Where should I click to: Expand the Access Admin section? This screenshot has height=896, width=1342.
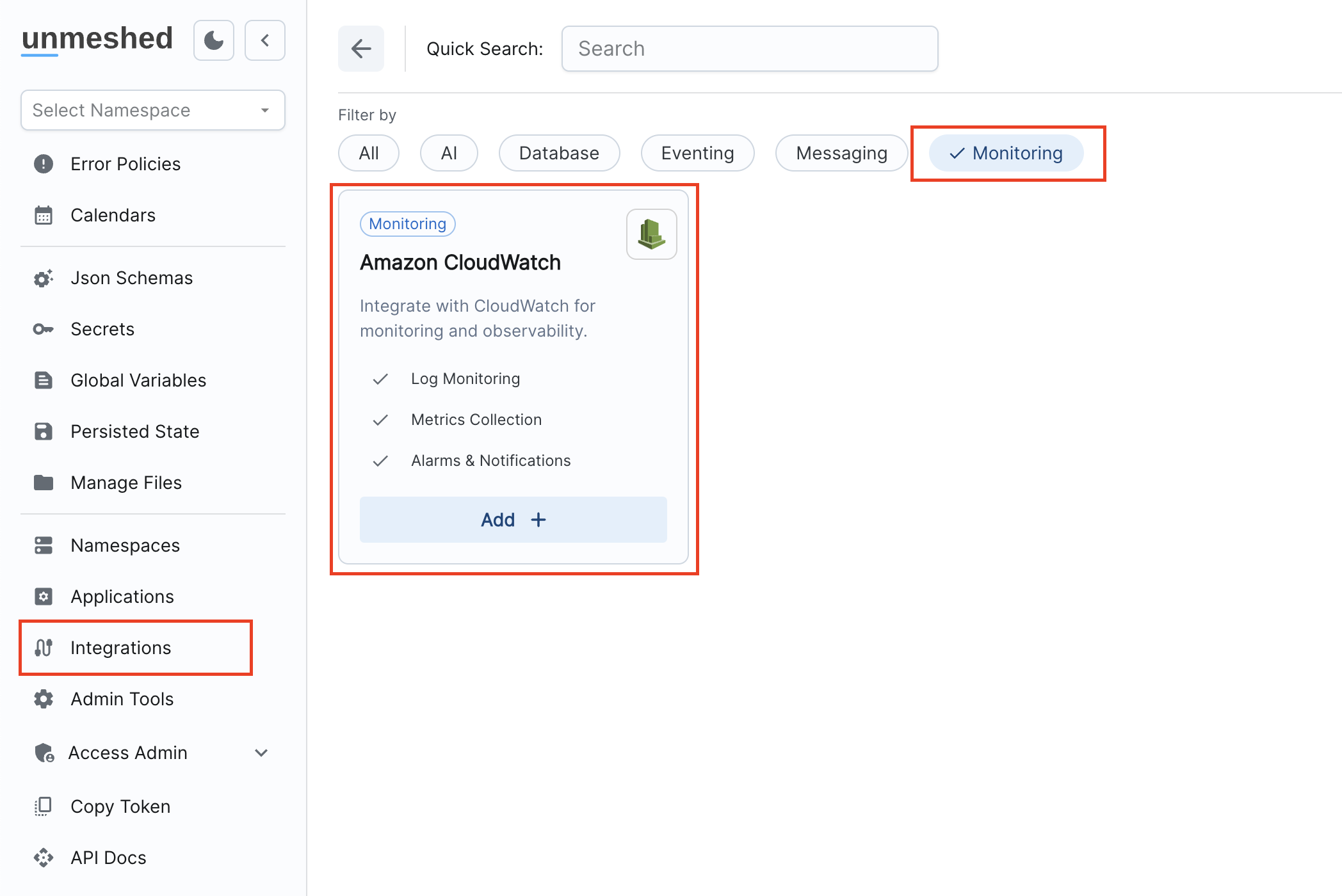pyautogui.click(x=261, y=753)
